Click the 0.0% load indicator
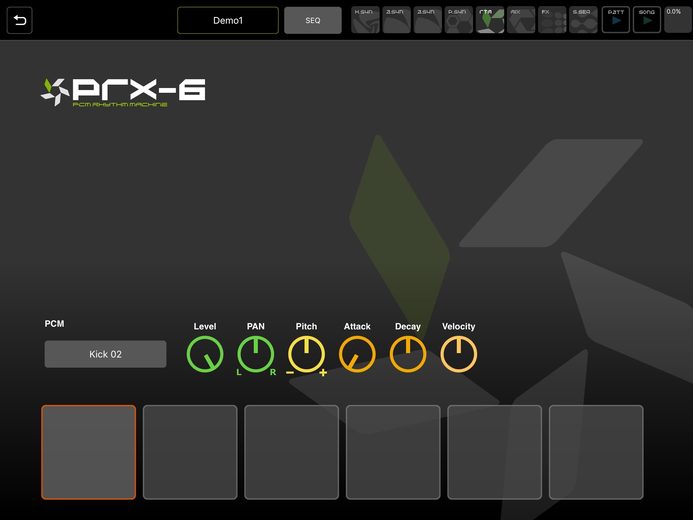The height and width of the screenshot is (520, 693). click(678, 20)
